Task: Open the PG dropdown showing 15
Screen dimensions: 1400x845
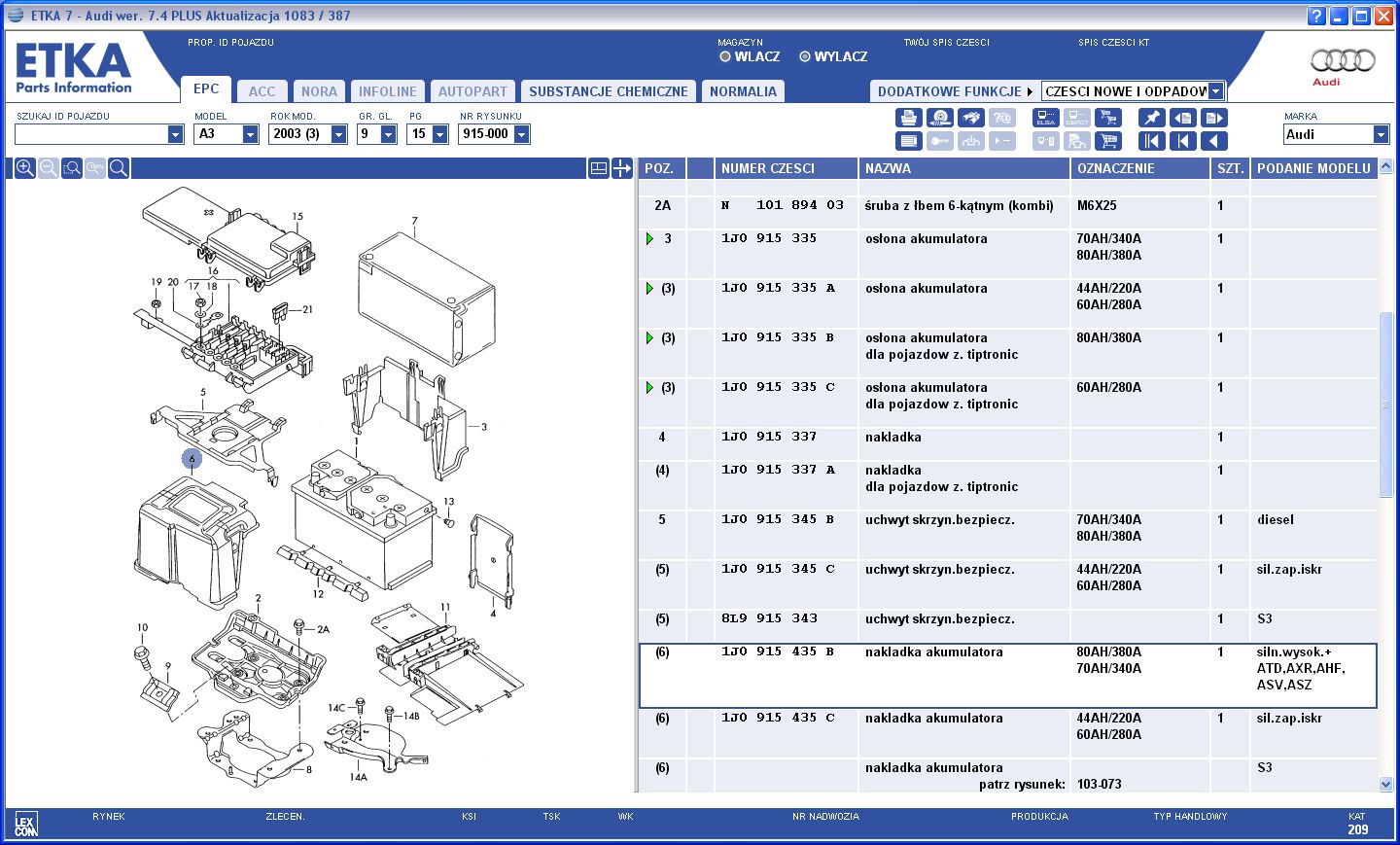Action: [439, 134]
